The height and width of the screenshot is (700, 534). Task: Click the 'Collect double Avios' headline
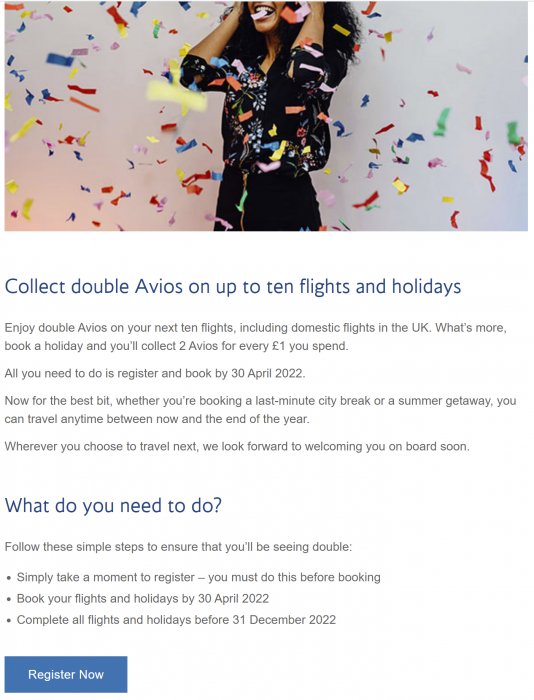pyautogui.click(x=233, y=287)
